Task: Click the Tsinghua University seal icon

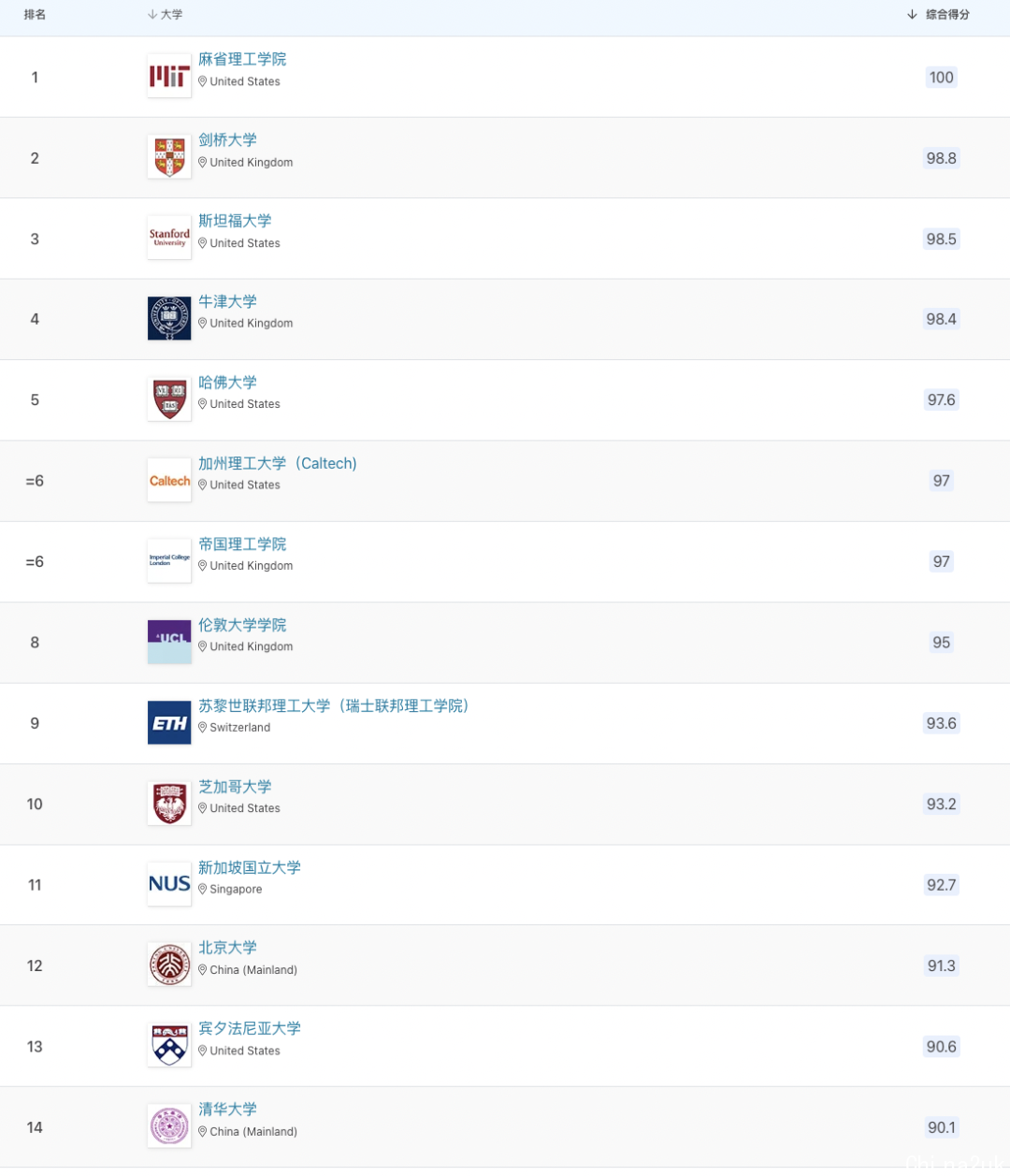Action: (169, 1126)
